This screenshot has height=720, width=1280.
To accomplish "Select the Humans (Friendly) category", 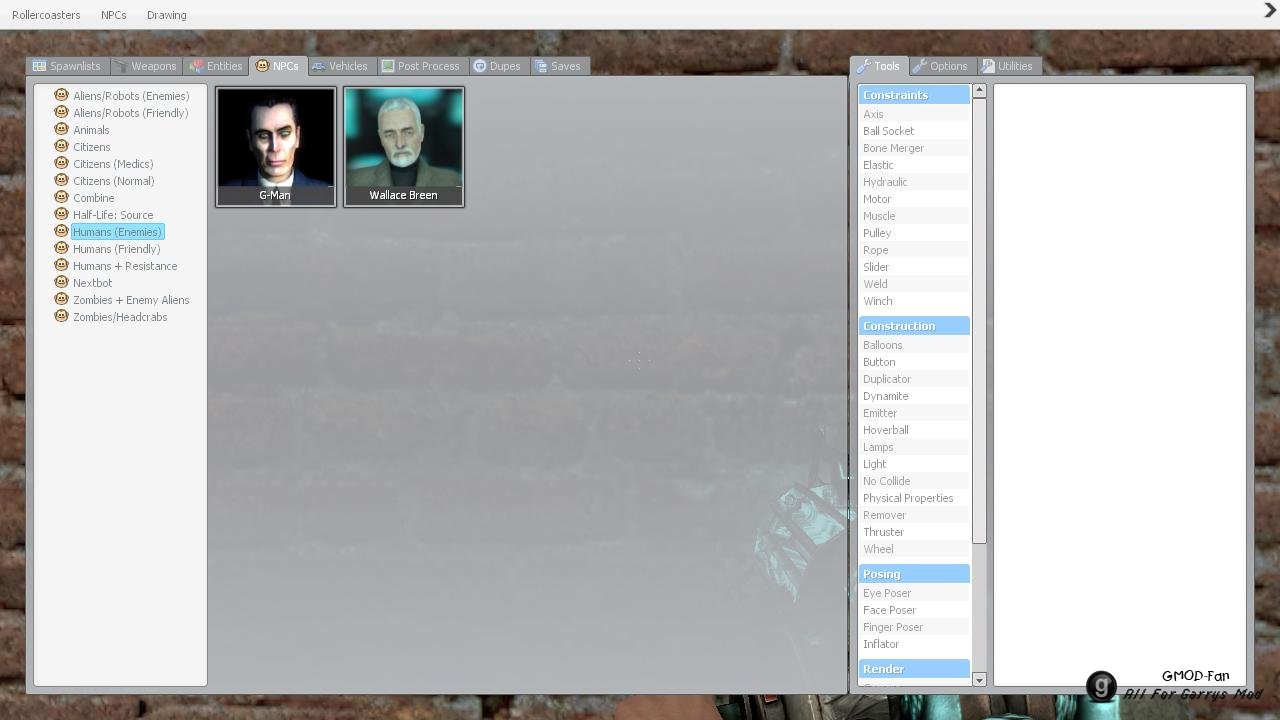I will click(116, 249).
